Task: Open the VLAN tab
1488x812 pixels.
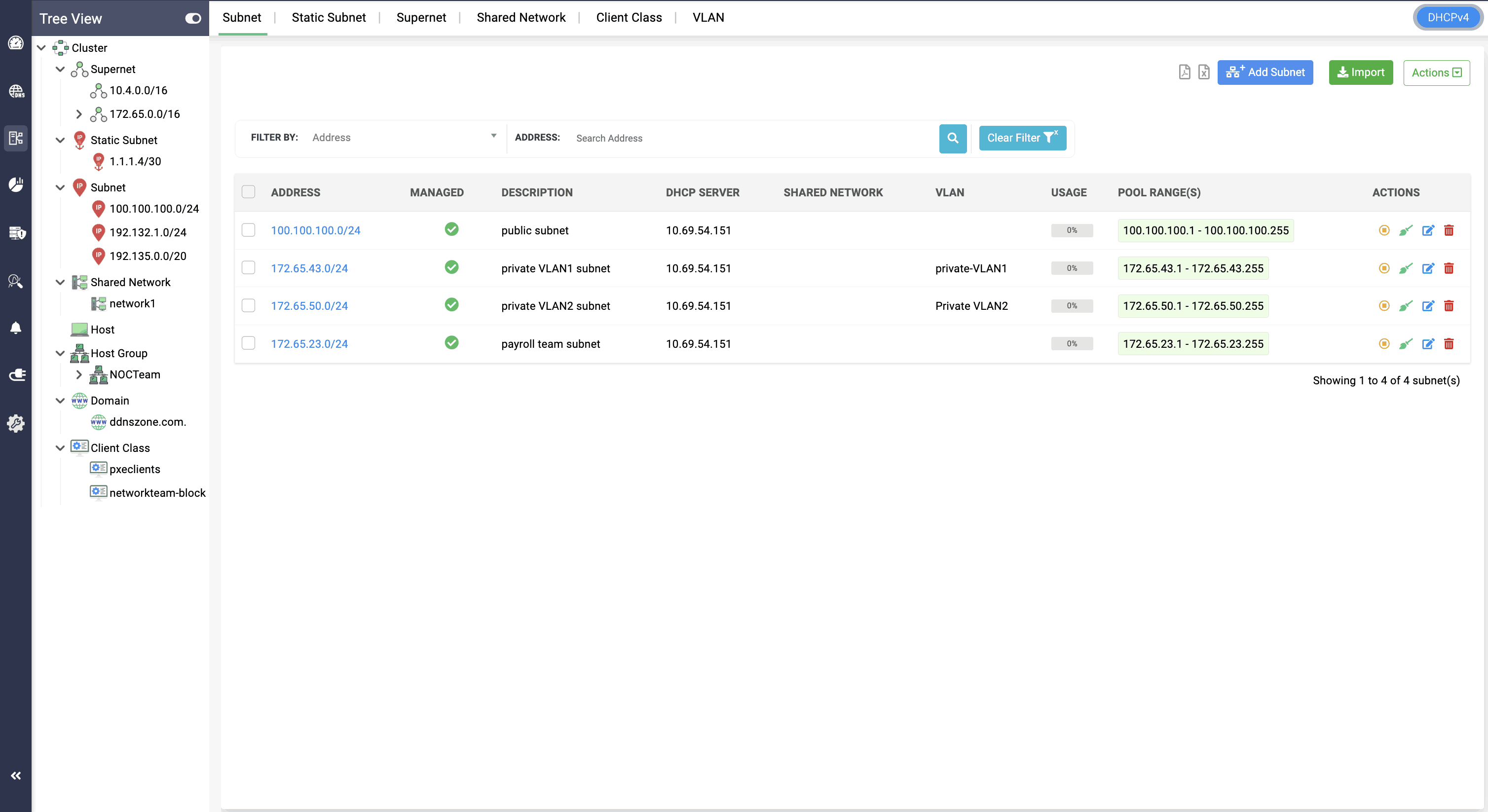Action: coord(707,17)
